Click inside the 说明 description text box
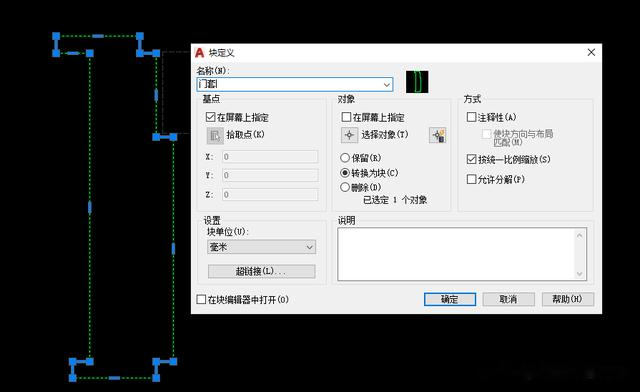 [x=457, y=254]
